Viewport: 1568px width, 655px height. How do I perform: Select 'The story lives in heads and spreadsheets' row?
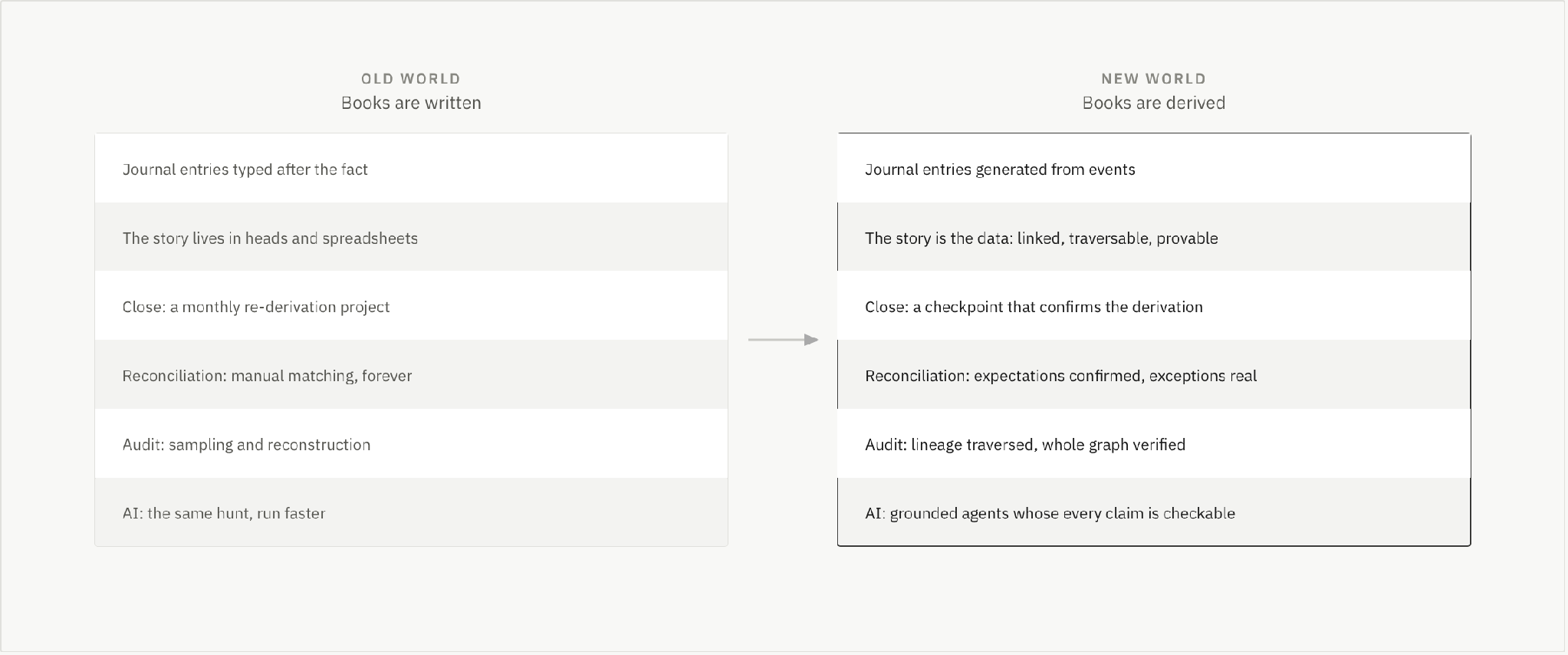click(411, 237)
